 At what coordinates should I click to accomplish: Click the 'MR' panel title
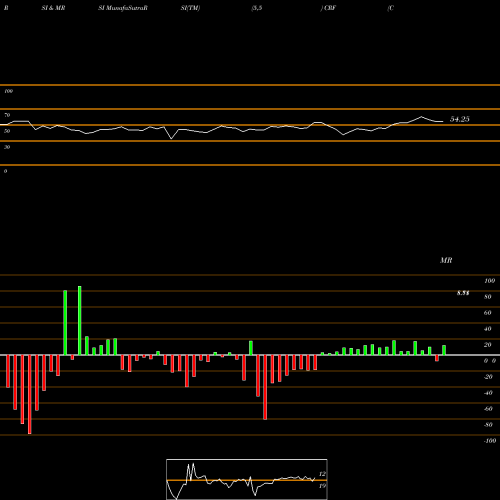pyautogui.click(x=446, y=260)
